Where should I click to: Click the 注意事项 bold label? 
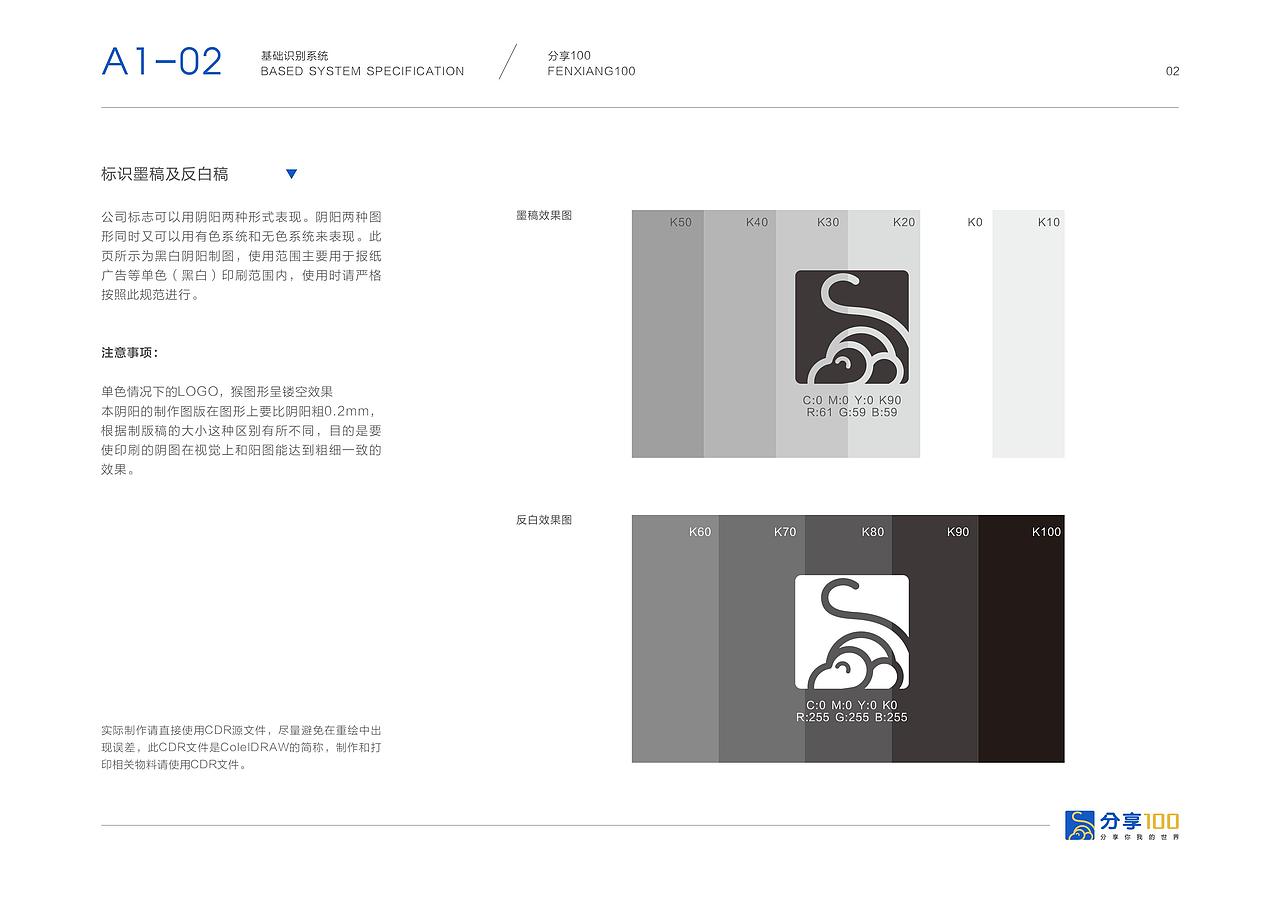pyautogui.click(x=130, y=353)
